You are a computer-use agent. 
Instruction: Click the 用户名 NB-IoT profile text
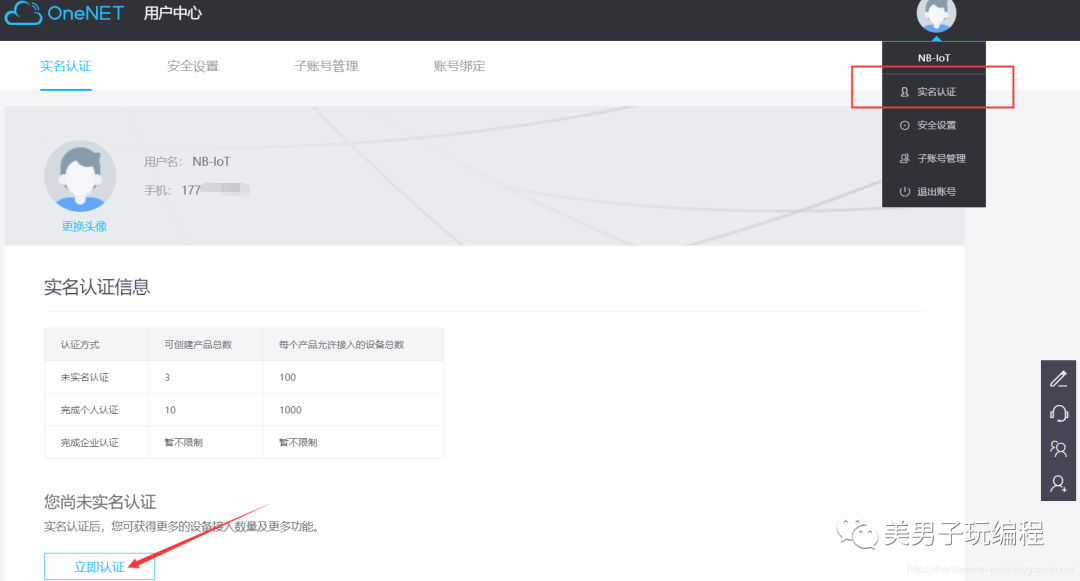(x=187, y=162)
